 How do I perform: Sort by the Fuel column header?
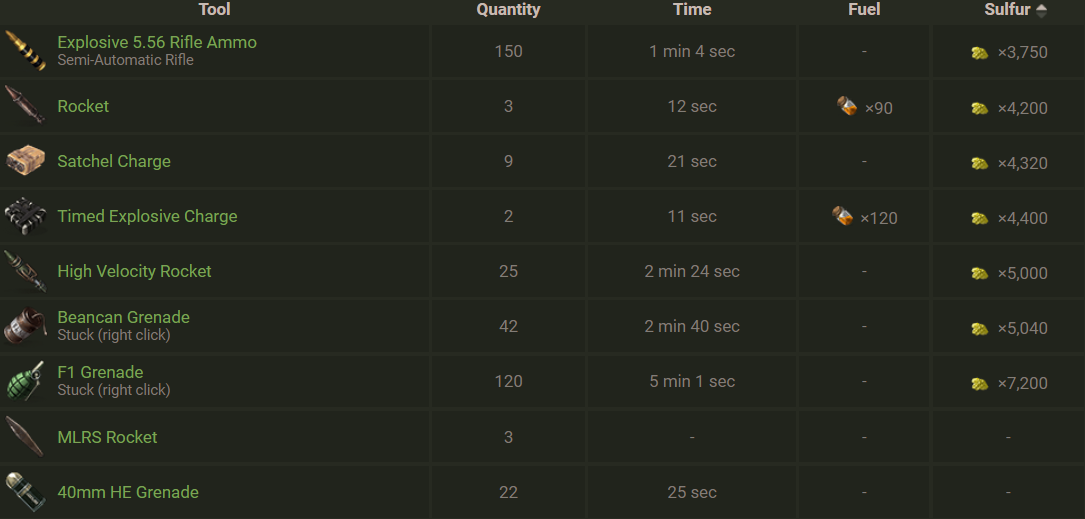click(x=864, y=10)
